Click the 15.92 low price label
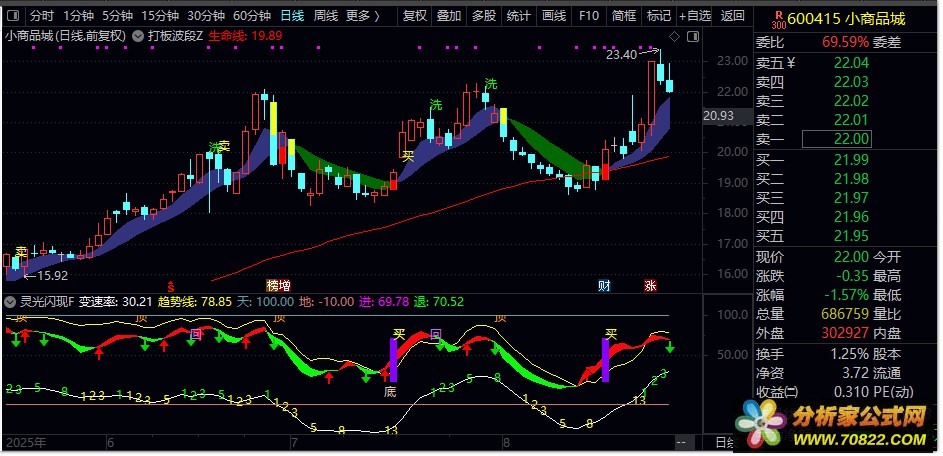The width and height of the screenshot is (943, 456). tap(52, 276)
